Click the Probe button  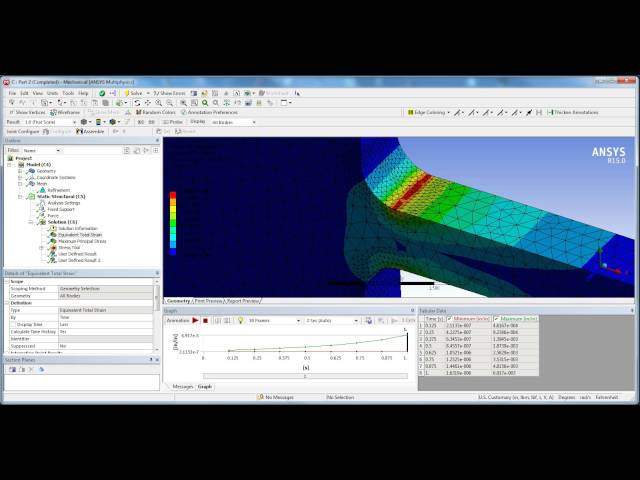coord(173,122)
